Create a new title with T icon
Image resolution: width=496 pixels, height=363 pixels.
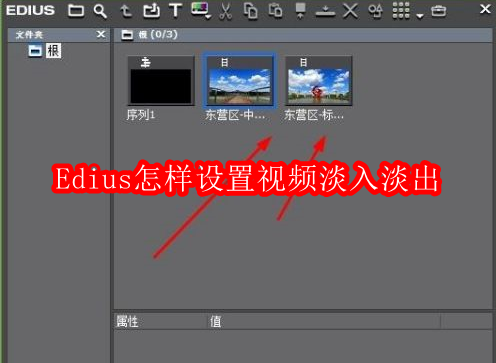click(x=175, y=11)
